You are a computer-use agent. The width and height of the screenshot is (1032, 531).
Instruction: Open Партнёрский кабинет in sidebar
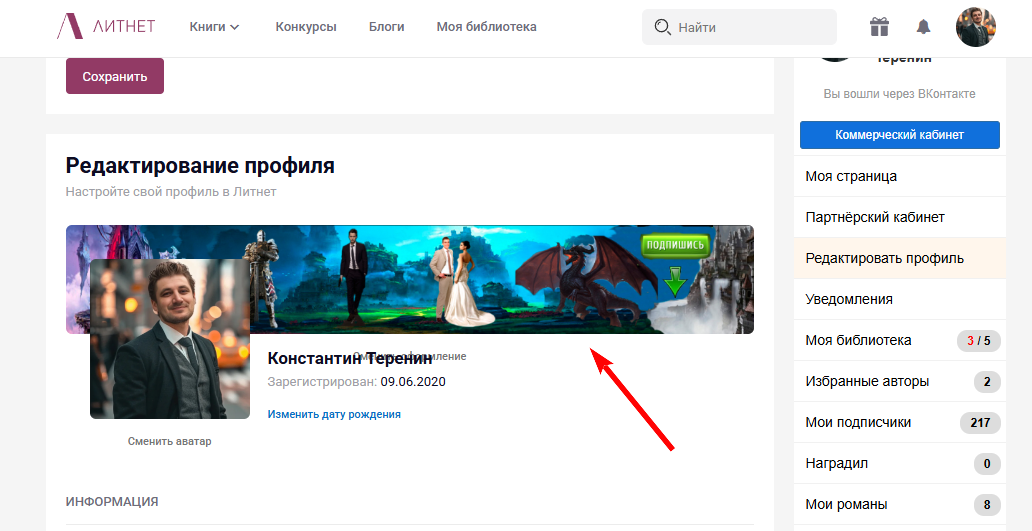(900, 217)
